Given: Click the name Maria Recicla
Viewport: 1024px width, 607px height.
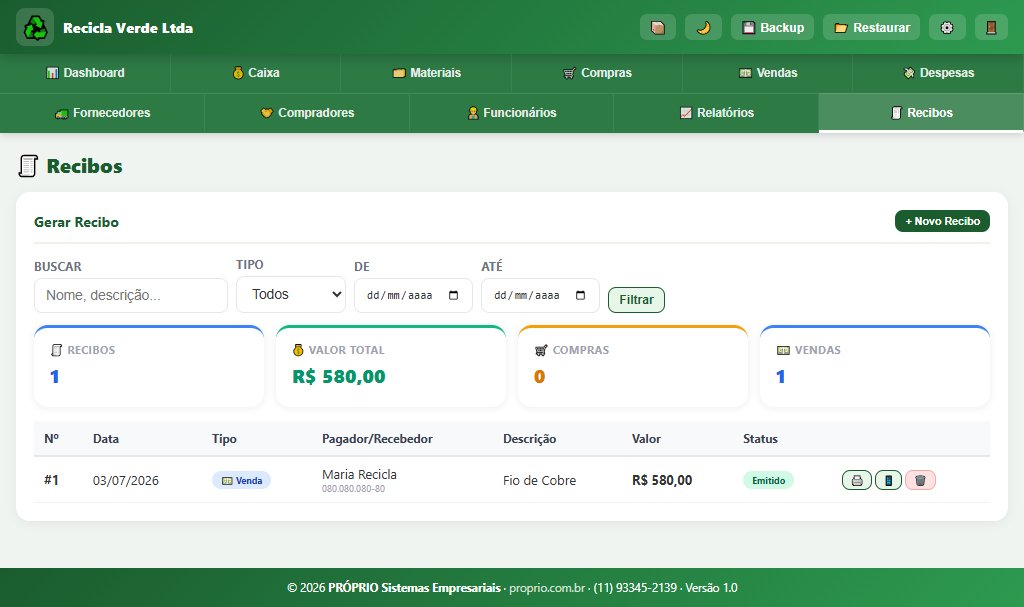Looking at the screenshot, I should point(359,474).
